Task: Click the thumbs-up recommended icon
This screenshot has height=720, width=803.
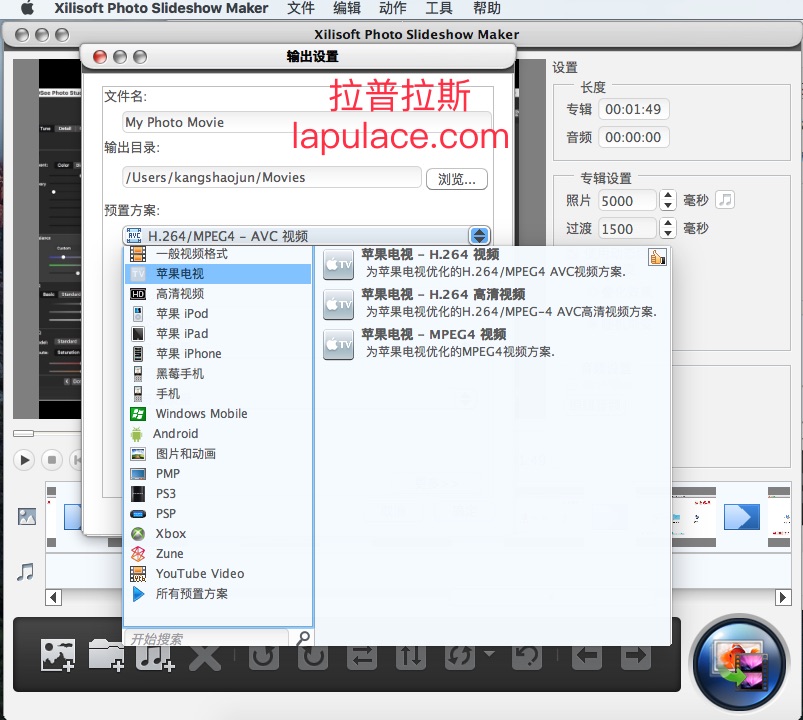Action: 657,257
